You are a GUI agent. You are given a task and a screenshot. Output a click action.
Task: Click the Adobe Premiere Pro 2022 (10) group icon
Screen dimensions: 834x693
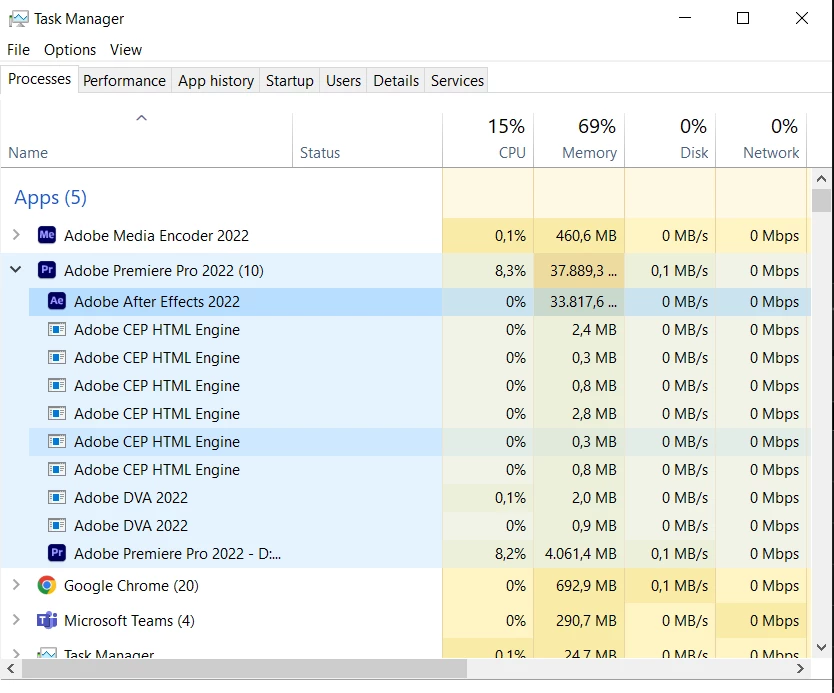point(47,270)
